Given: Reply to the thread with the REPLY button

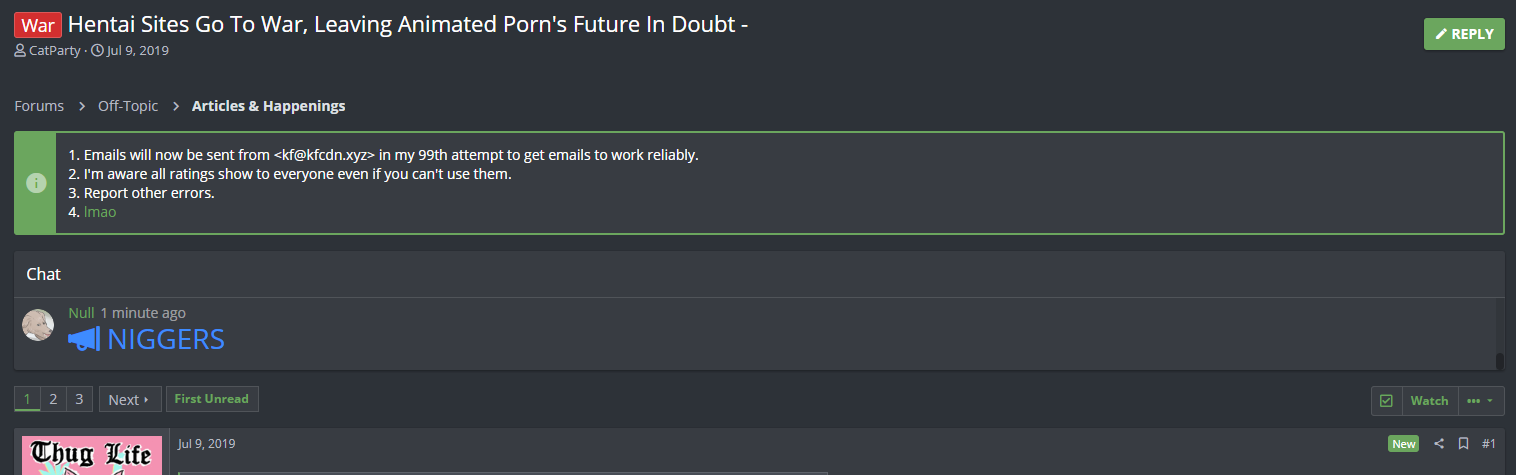Looking at the screenshot, I should pyautogui.click(x=1464, y=34).
